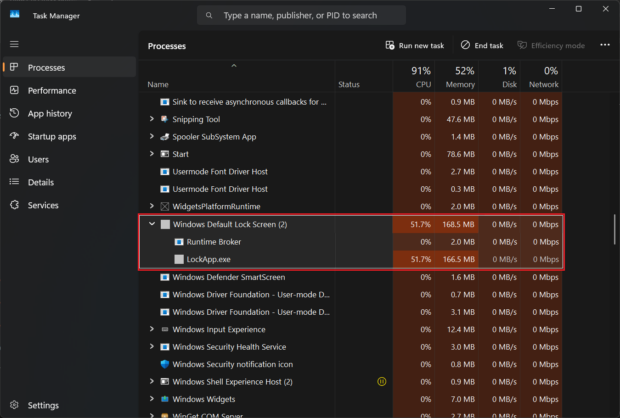The height and width of the screenshot is (418, 620).
Task: Click the search magnifier icon
Action: [209, 15]
